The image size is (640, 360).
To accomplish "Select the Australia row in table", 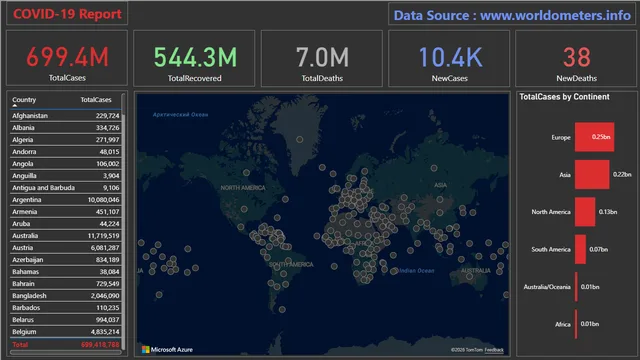I will [x=66, y=236].
